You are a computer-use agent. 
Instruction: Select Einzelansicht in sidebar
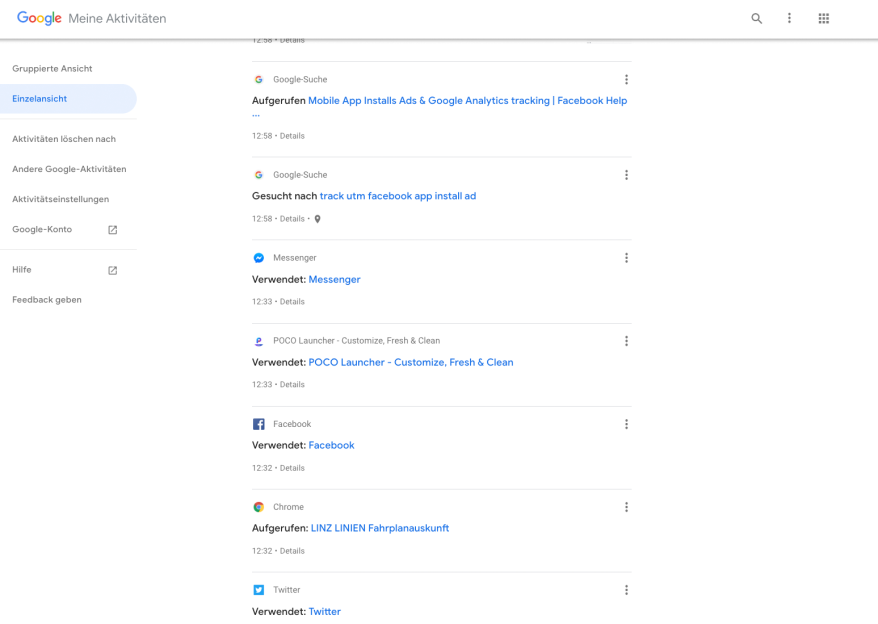coord(68,99)
